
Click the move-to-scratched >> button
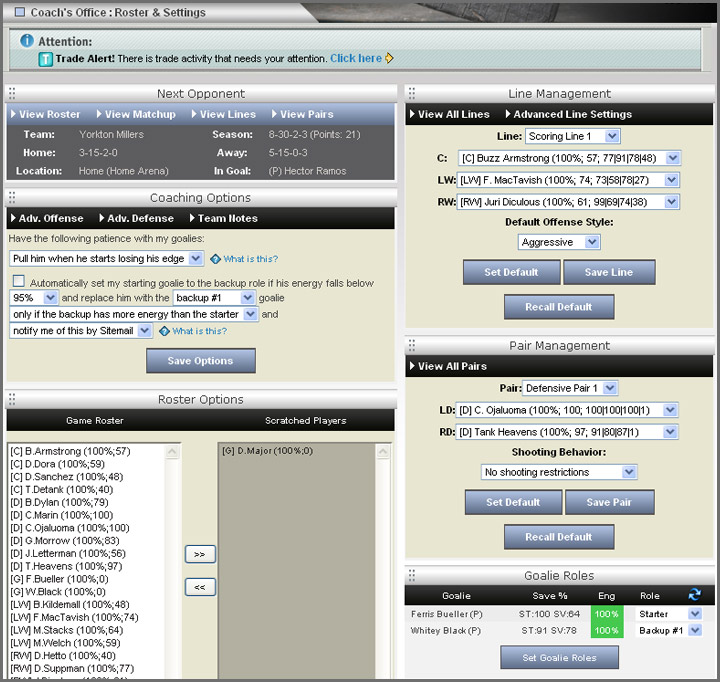coord(199,553)
